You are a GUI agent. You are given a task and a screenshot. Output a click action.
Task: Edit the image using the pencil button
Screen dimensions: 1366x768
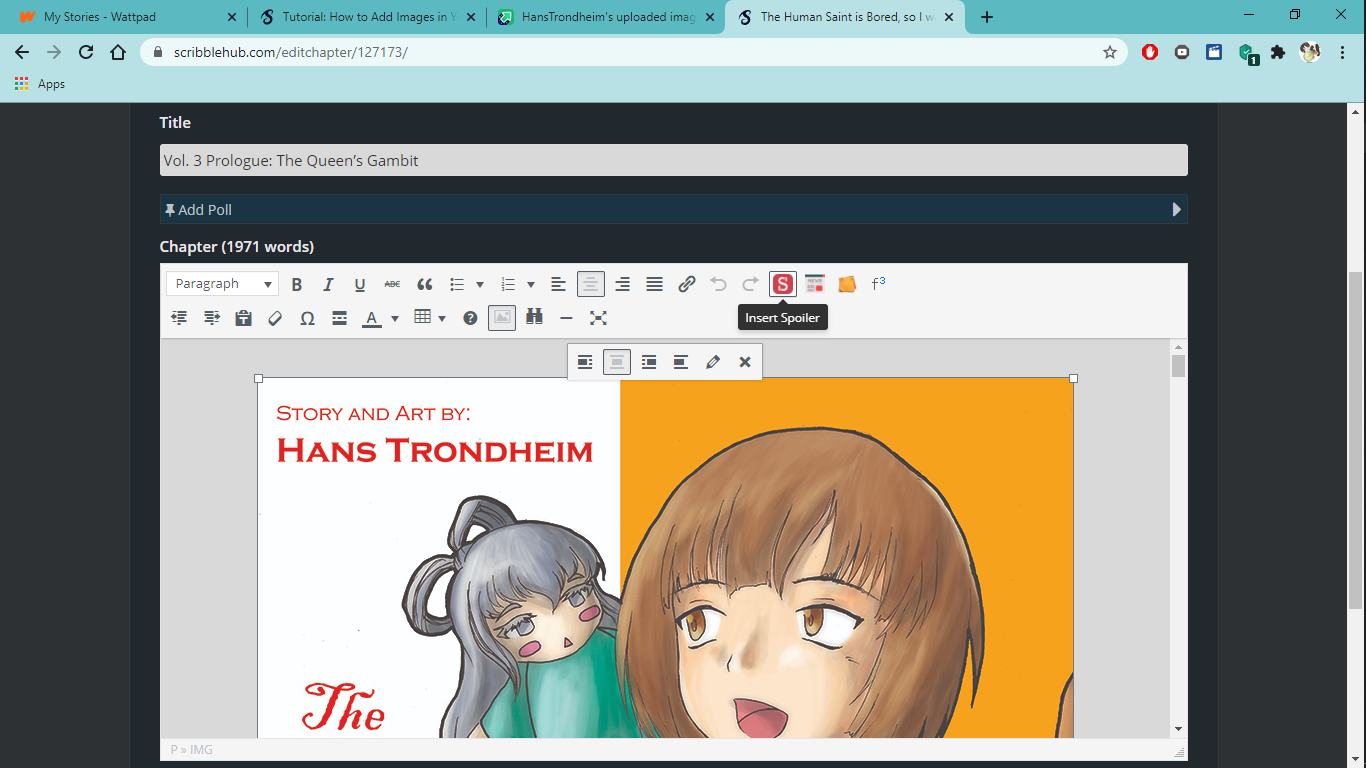(x=712, y=362)
